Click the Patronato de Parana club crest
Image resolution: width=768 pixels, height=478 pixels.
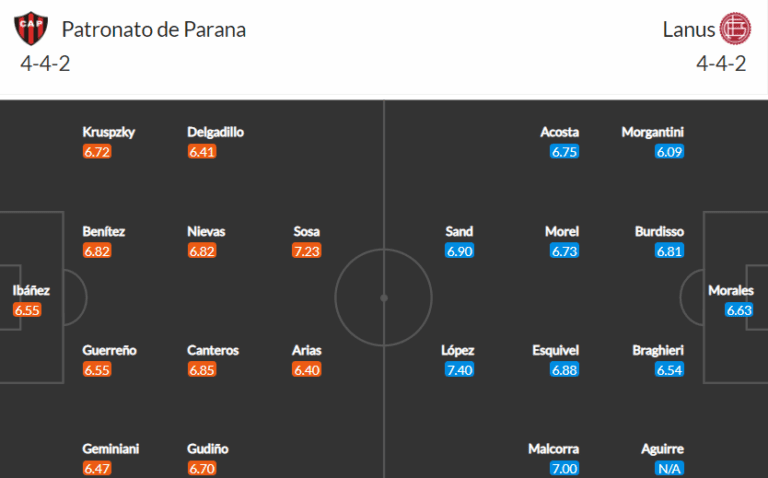pos(31,28)
